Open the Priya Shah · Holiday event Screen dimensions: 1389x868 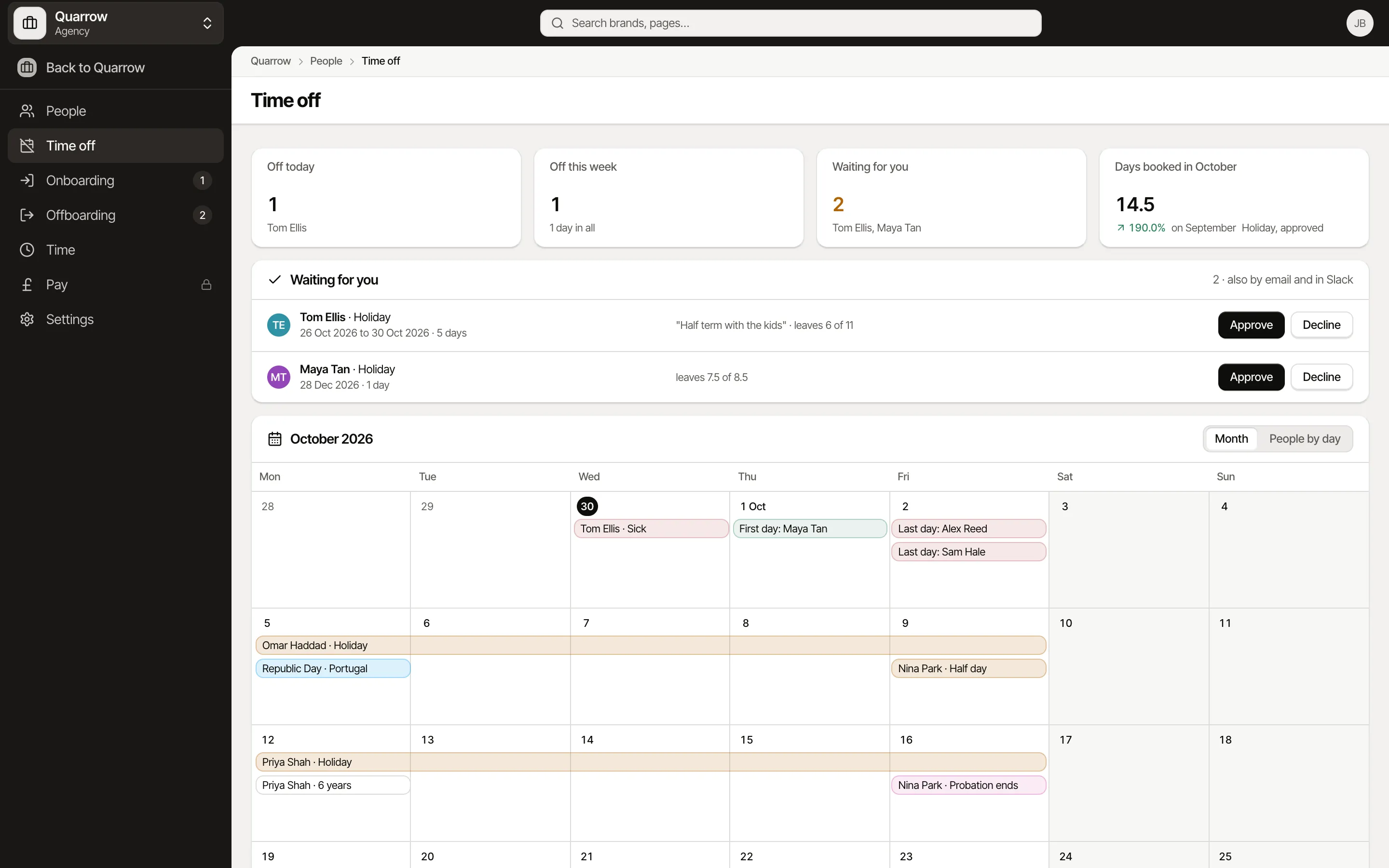point(651,762)
